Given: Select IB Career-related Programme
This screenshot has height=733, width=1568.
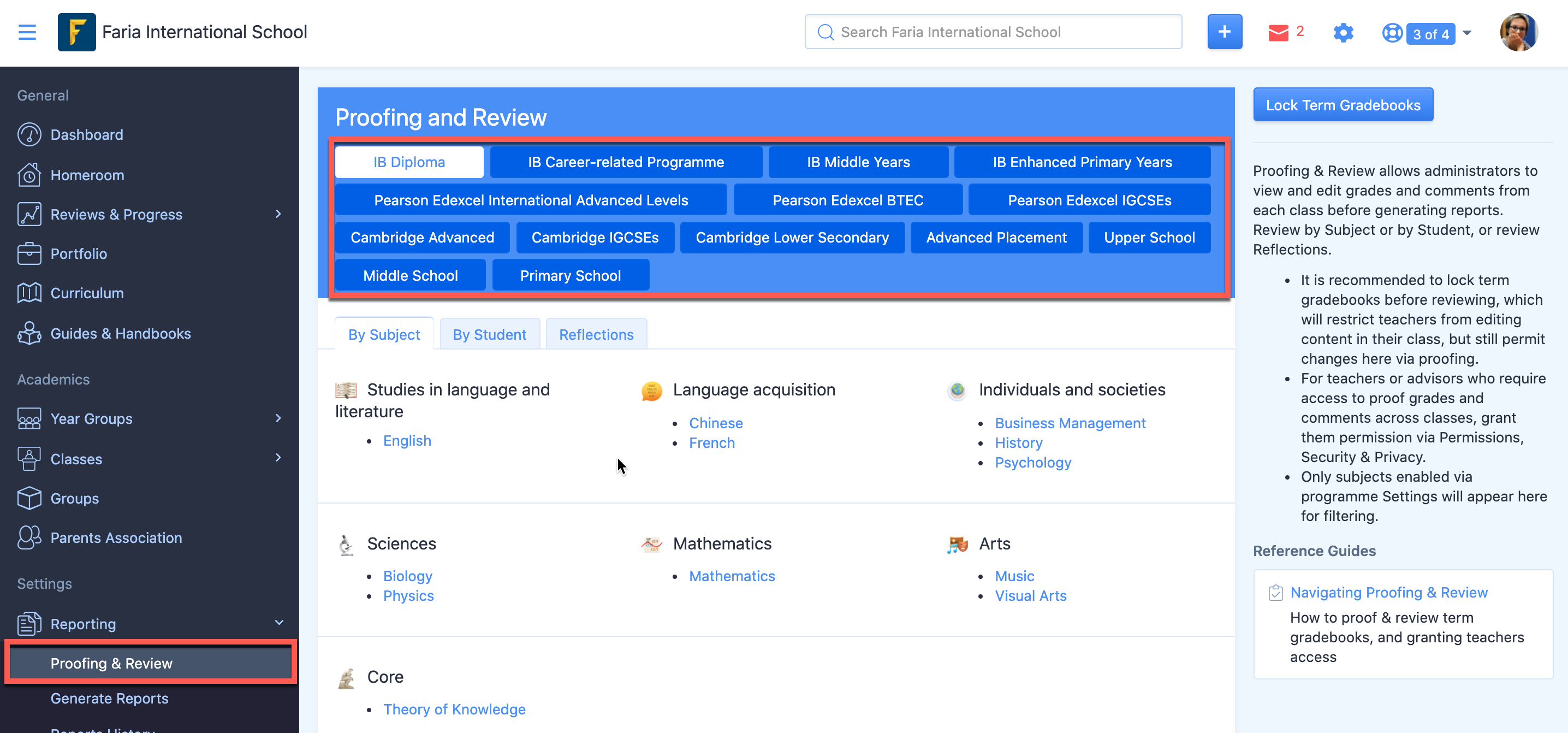Looking at the screenshot, I should [x=626, y=162].
